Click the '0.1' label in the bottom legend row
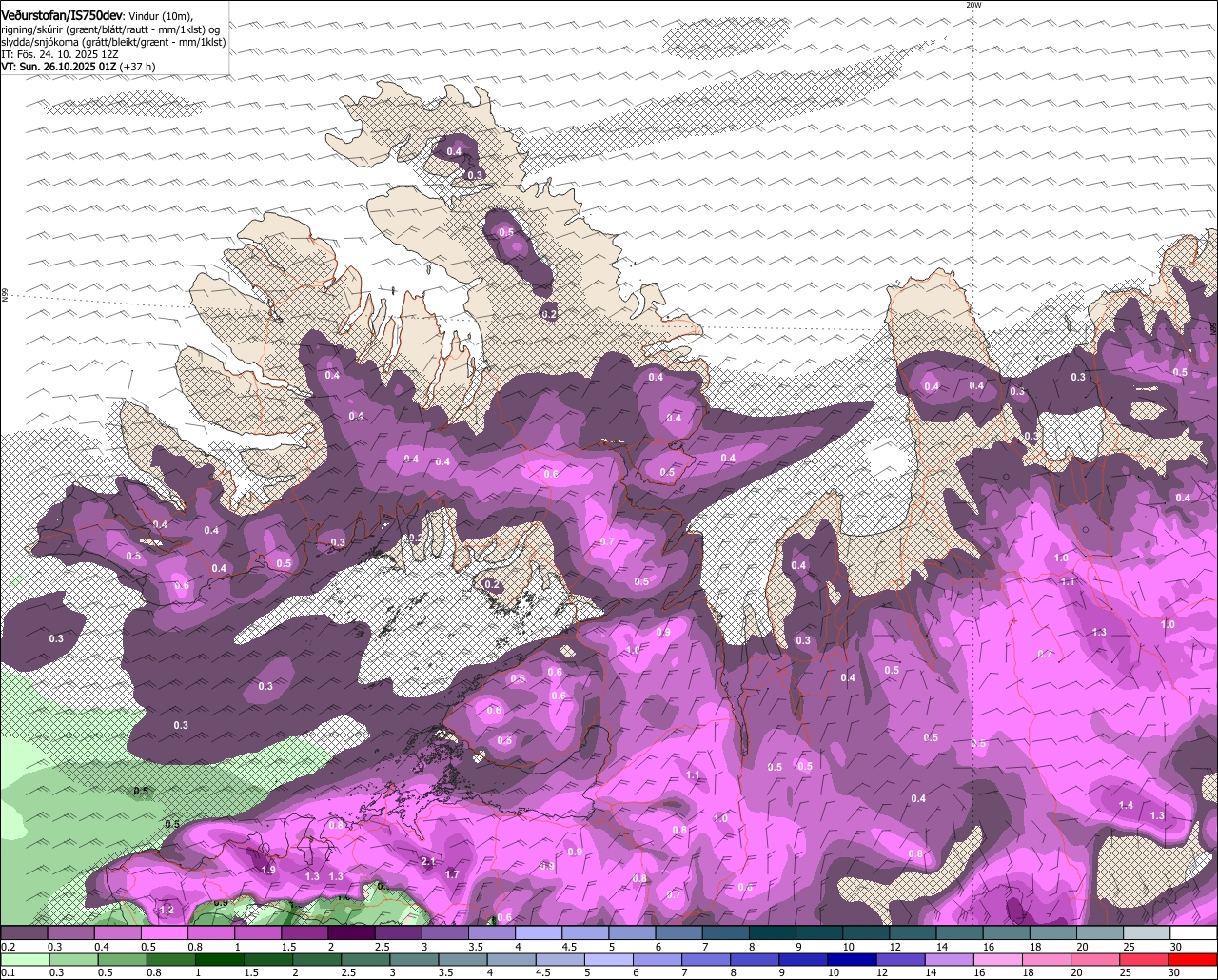The height and width of the screenshot is (980, 1218). 8,972
